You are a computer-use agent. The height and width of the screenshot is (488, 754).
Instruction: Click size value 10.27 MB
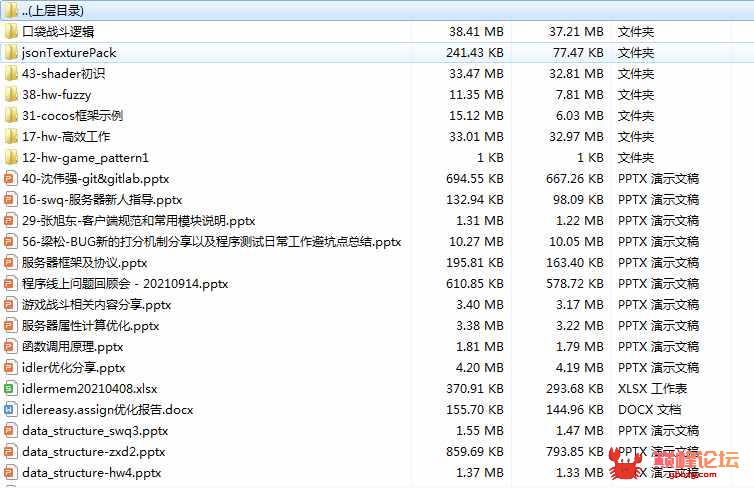(x=476, y=241)
